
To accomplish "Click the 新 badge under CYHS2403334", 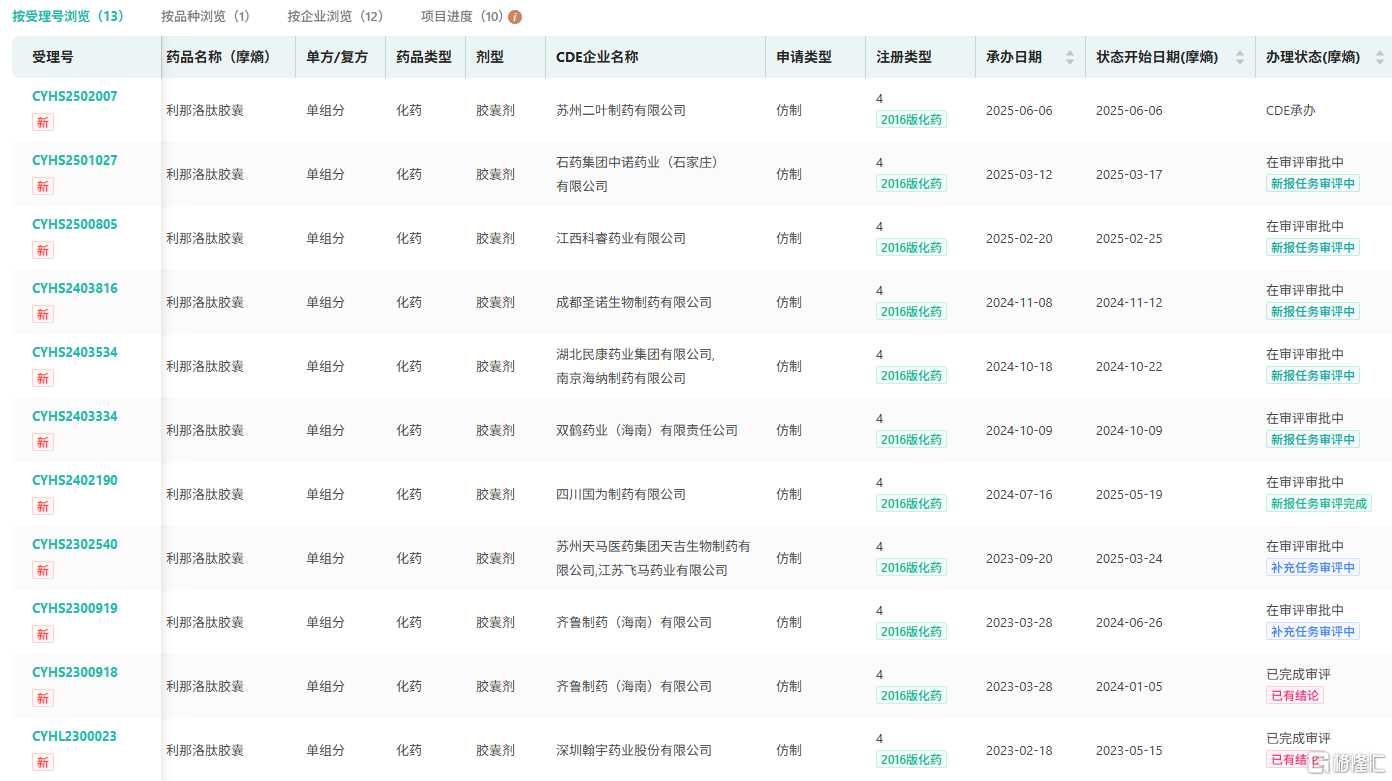I will pos(43,442).
